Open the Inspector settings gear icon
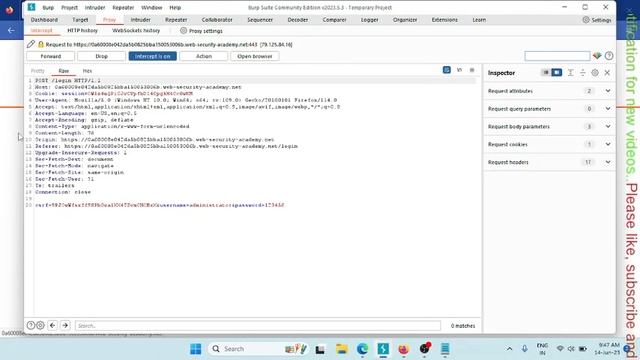The width and height of the screenshot is (640, 360). [x=595, y=73]
